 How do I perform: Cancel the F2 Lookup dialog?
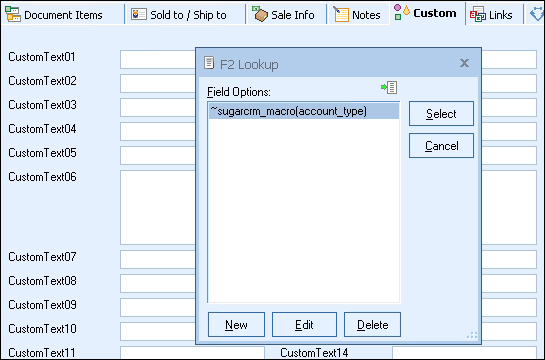[441, 146]
